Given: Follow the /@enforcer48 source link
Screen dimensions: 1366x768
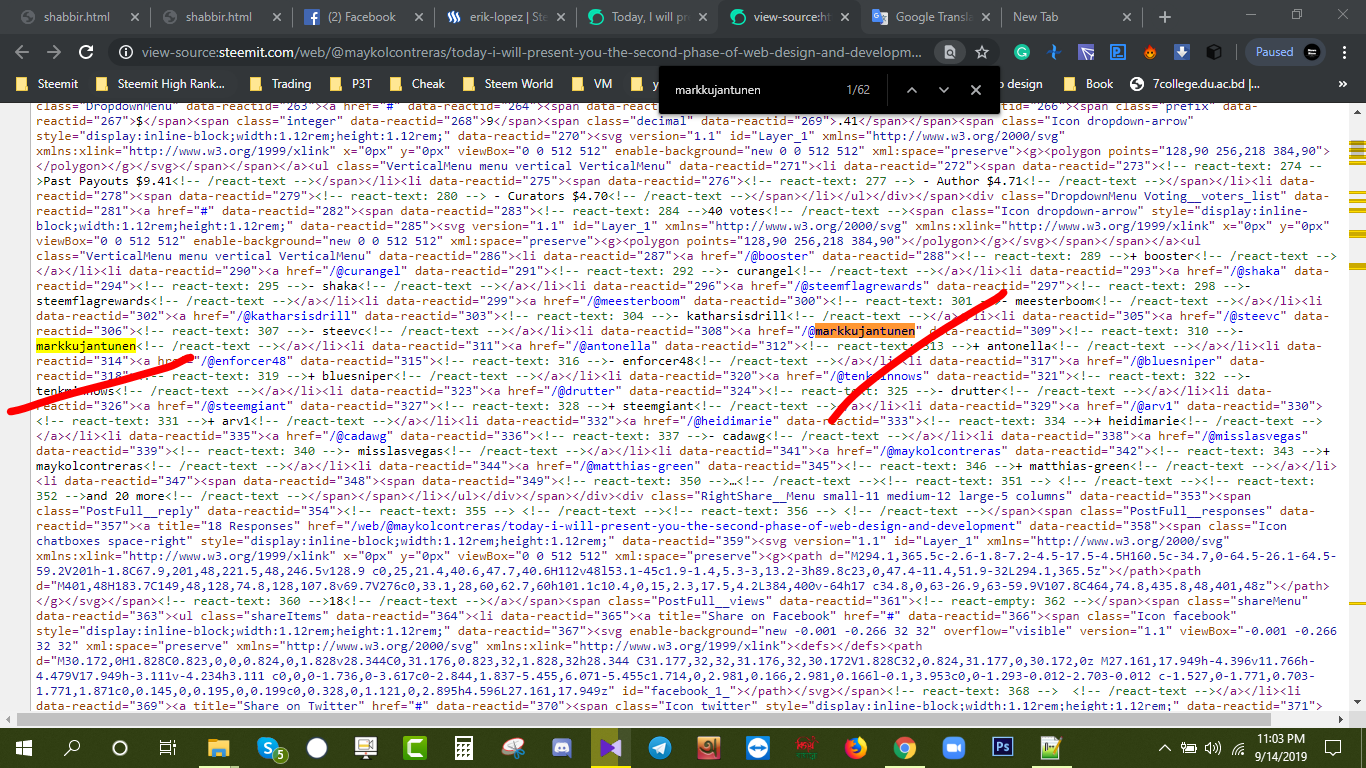Looking at the screenshot, I should point(246,361).
